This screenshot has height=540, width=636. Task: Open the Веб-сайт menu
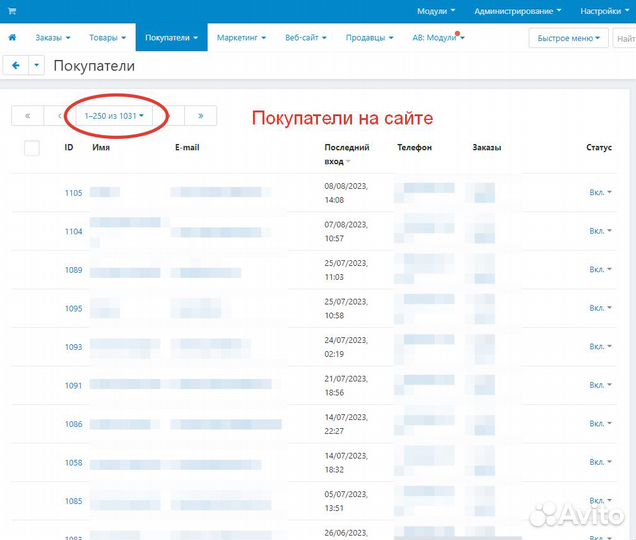pos(306,37)
